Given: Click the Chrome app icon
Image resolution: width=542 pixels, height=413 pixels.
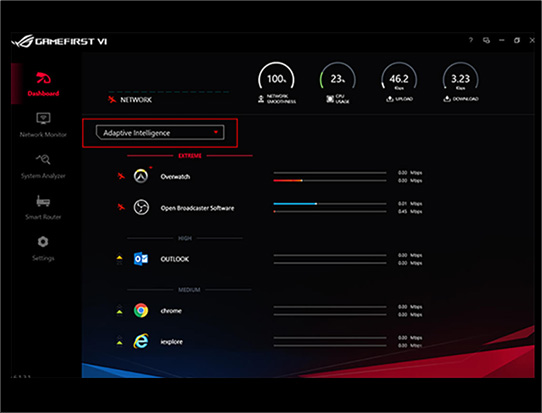Looking at the screenshot, I should 141,310.
